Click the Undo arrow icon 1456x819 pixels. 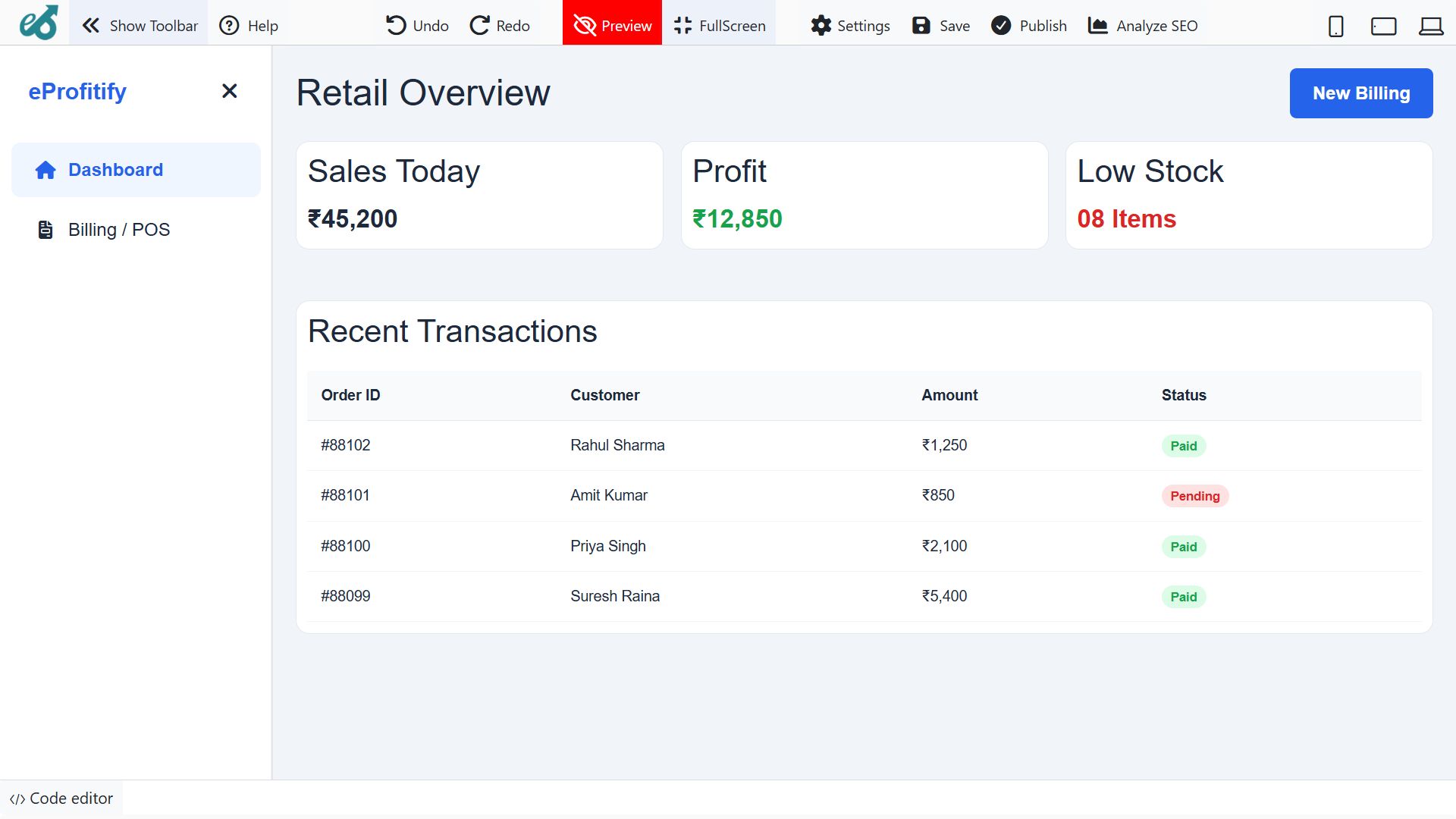[396, 26]
